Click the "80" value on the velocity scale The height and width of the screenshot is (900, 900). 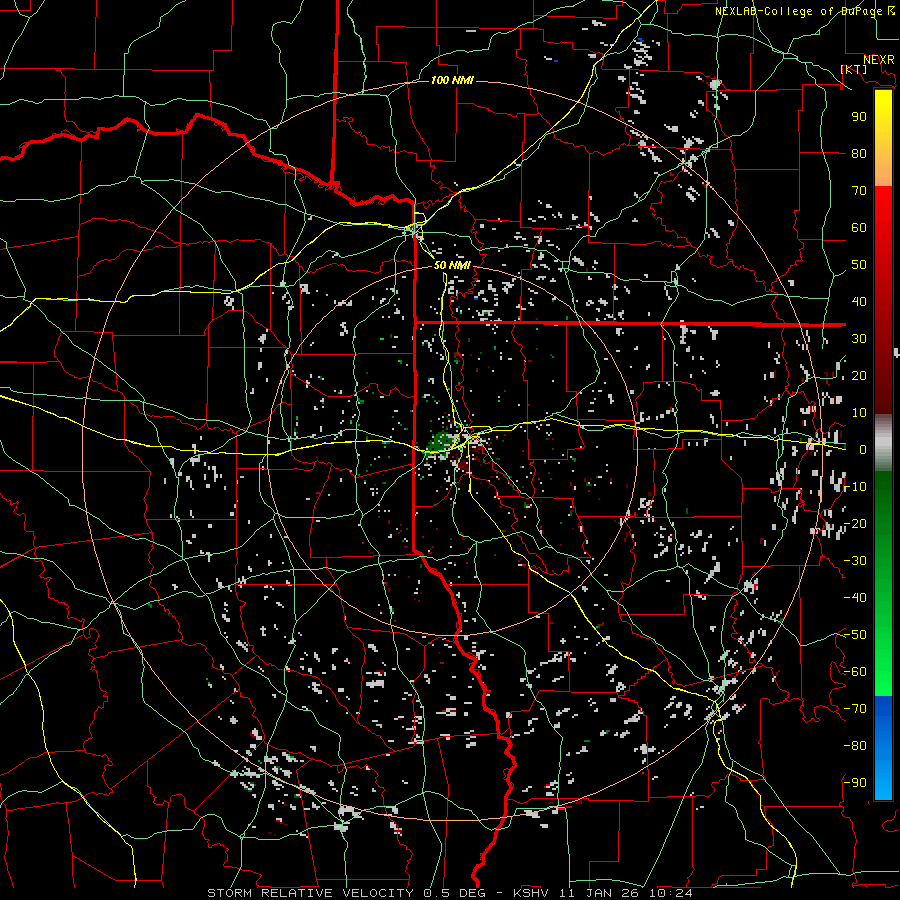(x=859, y=153)
